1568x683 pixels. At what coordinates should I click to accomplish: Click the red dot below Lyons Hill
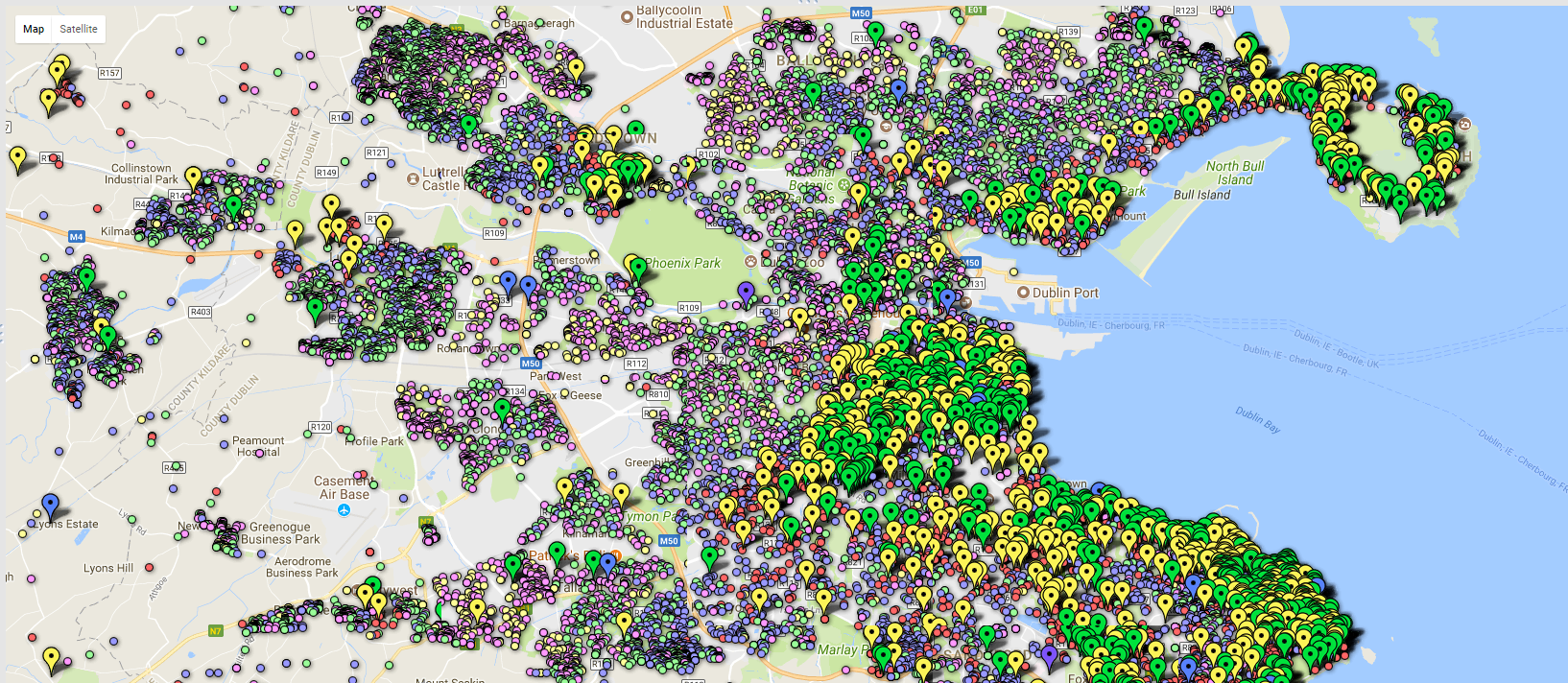pos(149,568)
